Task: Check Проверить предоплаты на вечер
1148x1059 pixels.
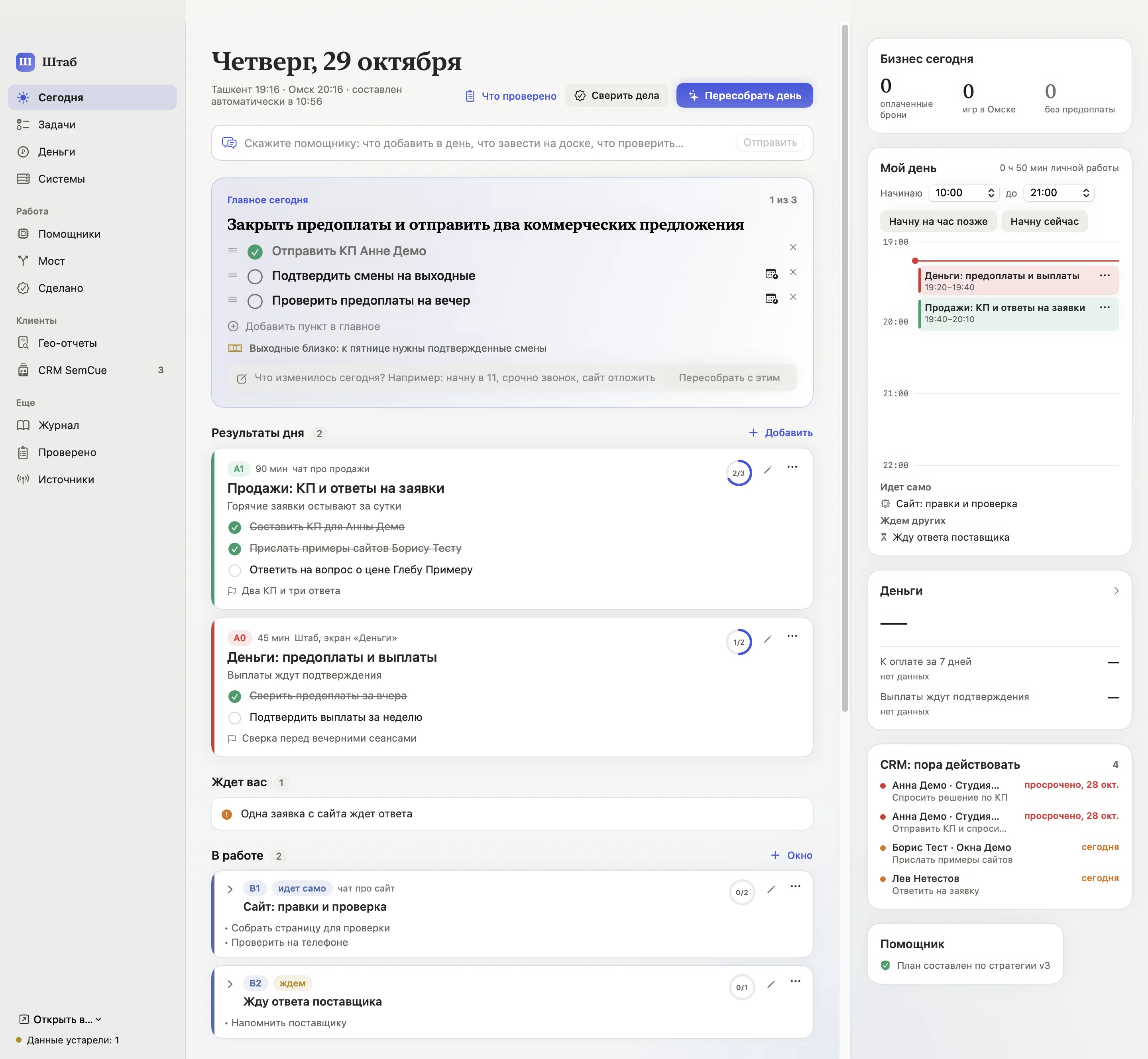Action: click(x=255, y=301)
